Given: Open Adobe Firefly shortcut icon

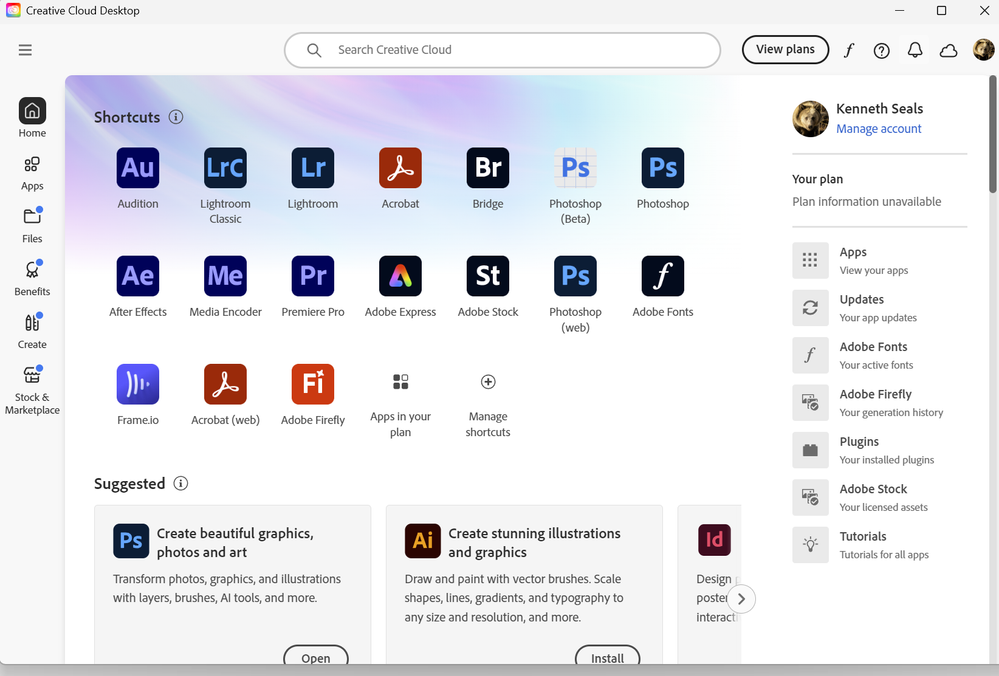Looking at the screenshot, I should point(313,384).
